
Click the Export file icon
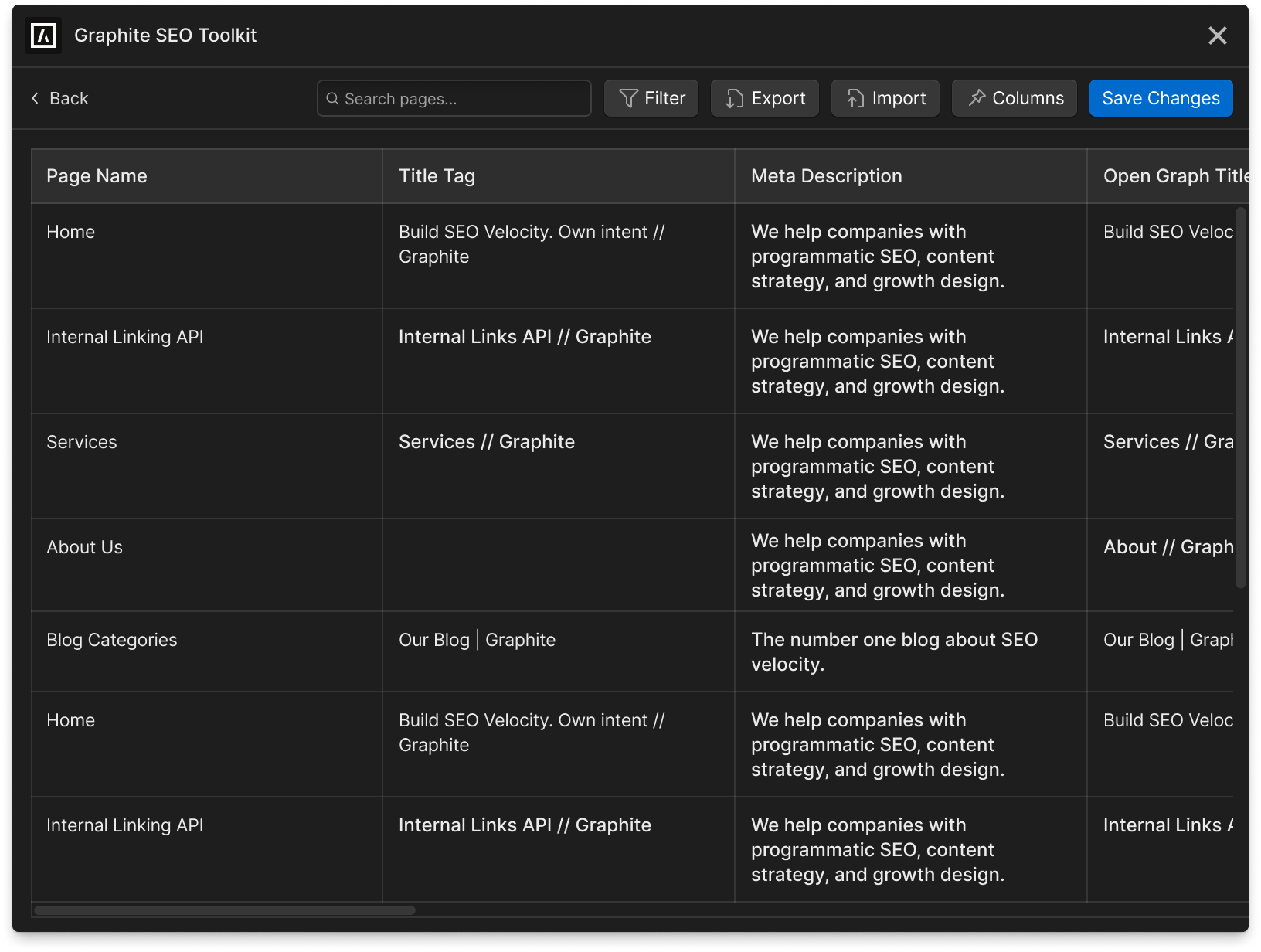[x=734, y=98]
